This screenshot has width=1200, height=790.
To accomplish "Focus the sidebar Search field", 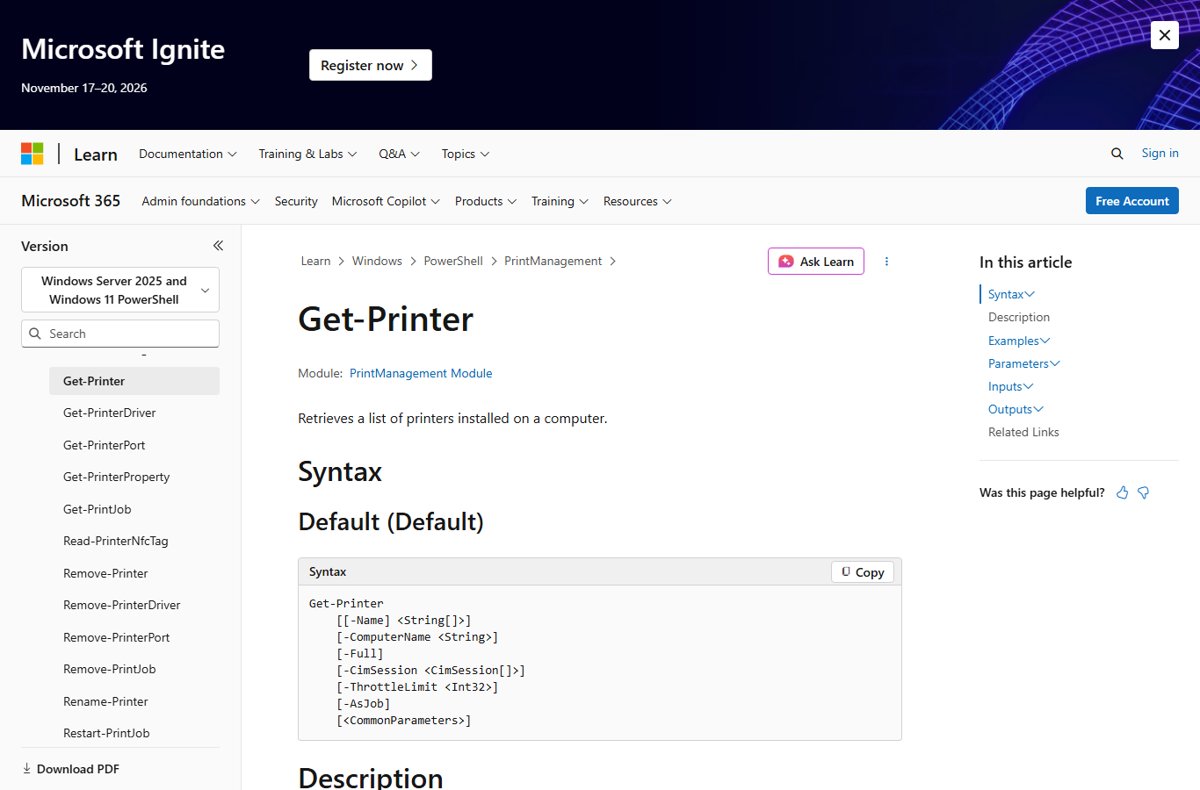I will [x=120, y=334].
